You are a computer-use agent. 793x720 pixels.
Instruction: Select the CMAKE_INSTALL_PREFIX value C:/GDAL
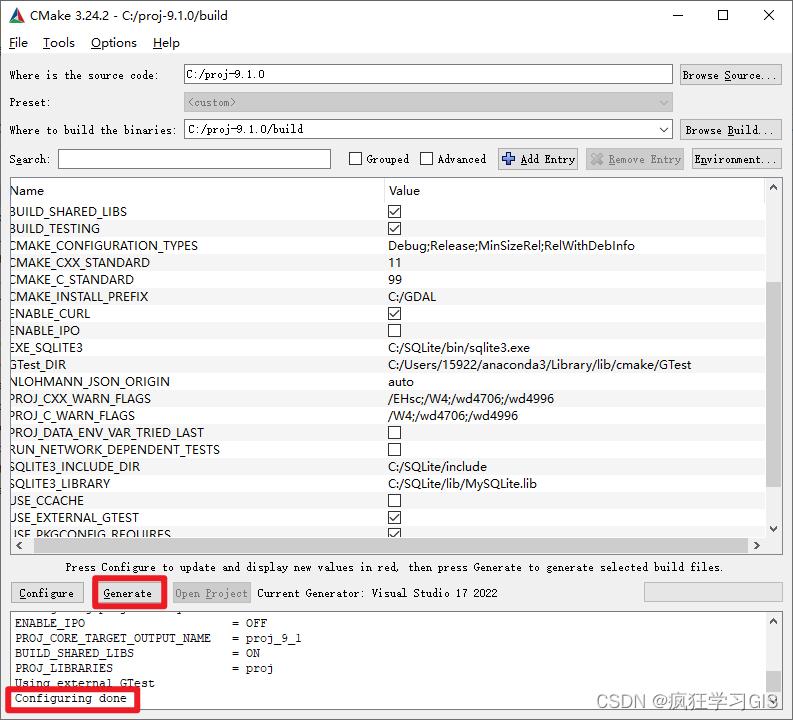pyautogui.click(x=412, y=297)
